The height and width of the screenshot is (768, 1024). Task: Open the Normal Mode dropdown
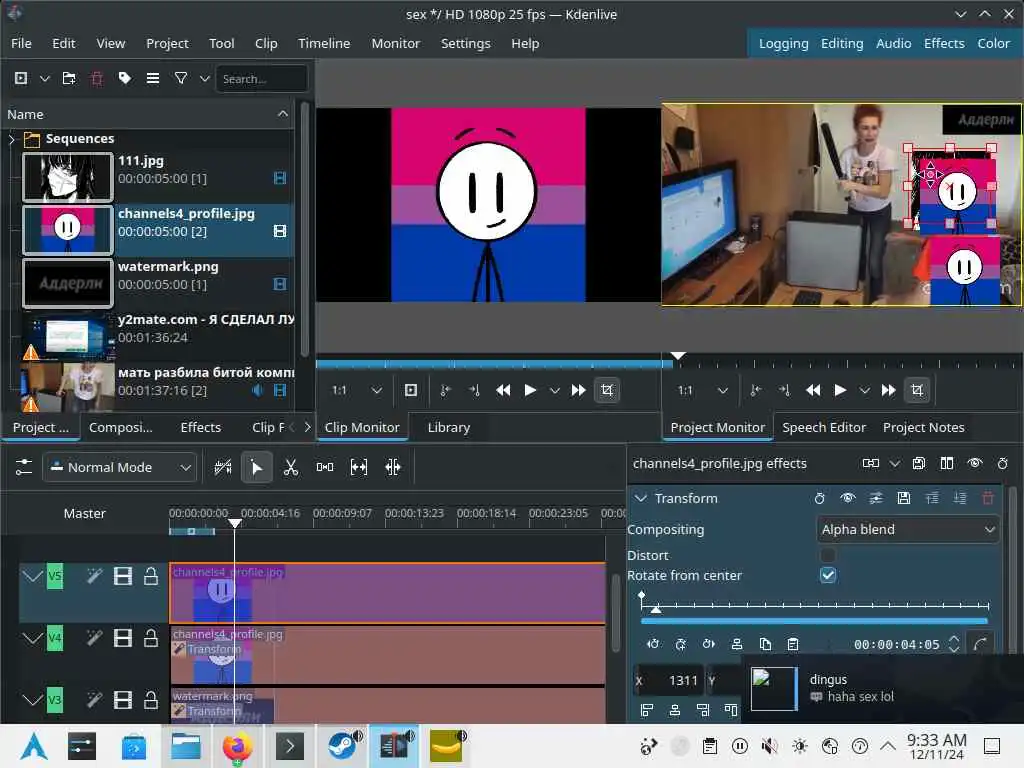119,467
